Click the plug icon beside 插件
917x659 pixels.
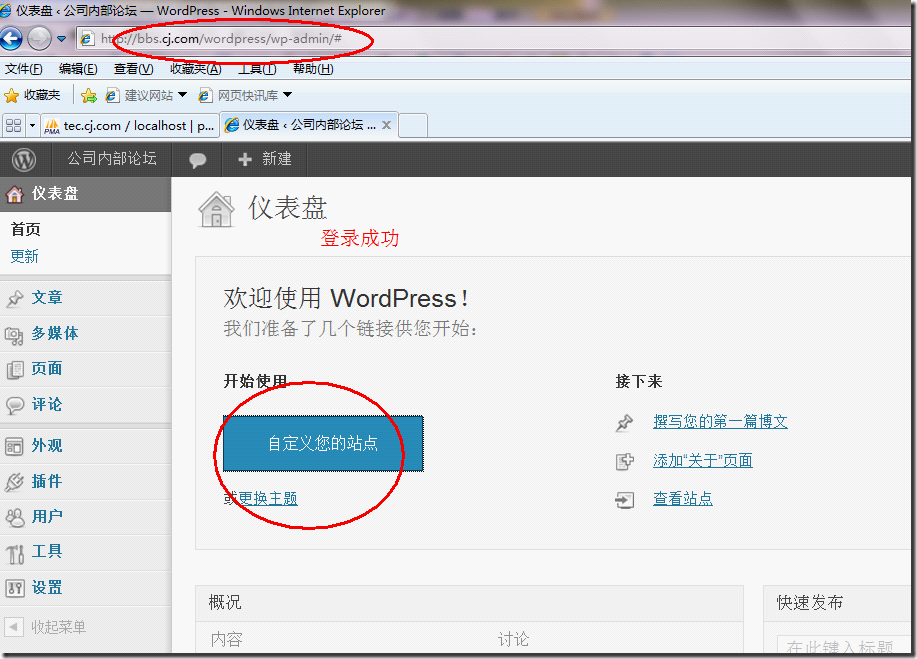pos(14,482)
